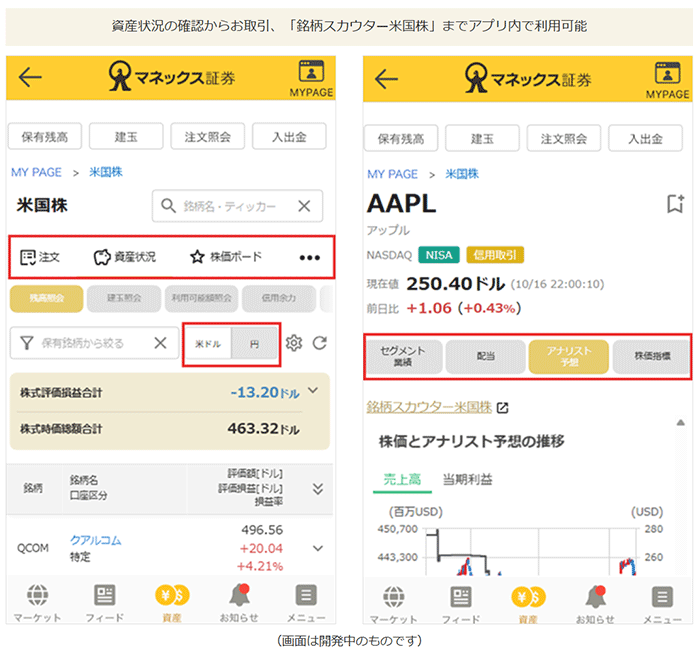Open MY PAGE breadcrumb in right screen

[x=392, y=174]
